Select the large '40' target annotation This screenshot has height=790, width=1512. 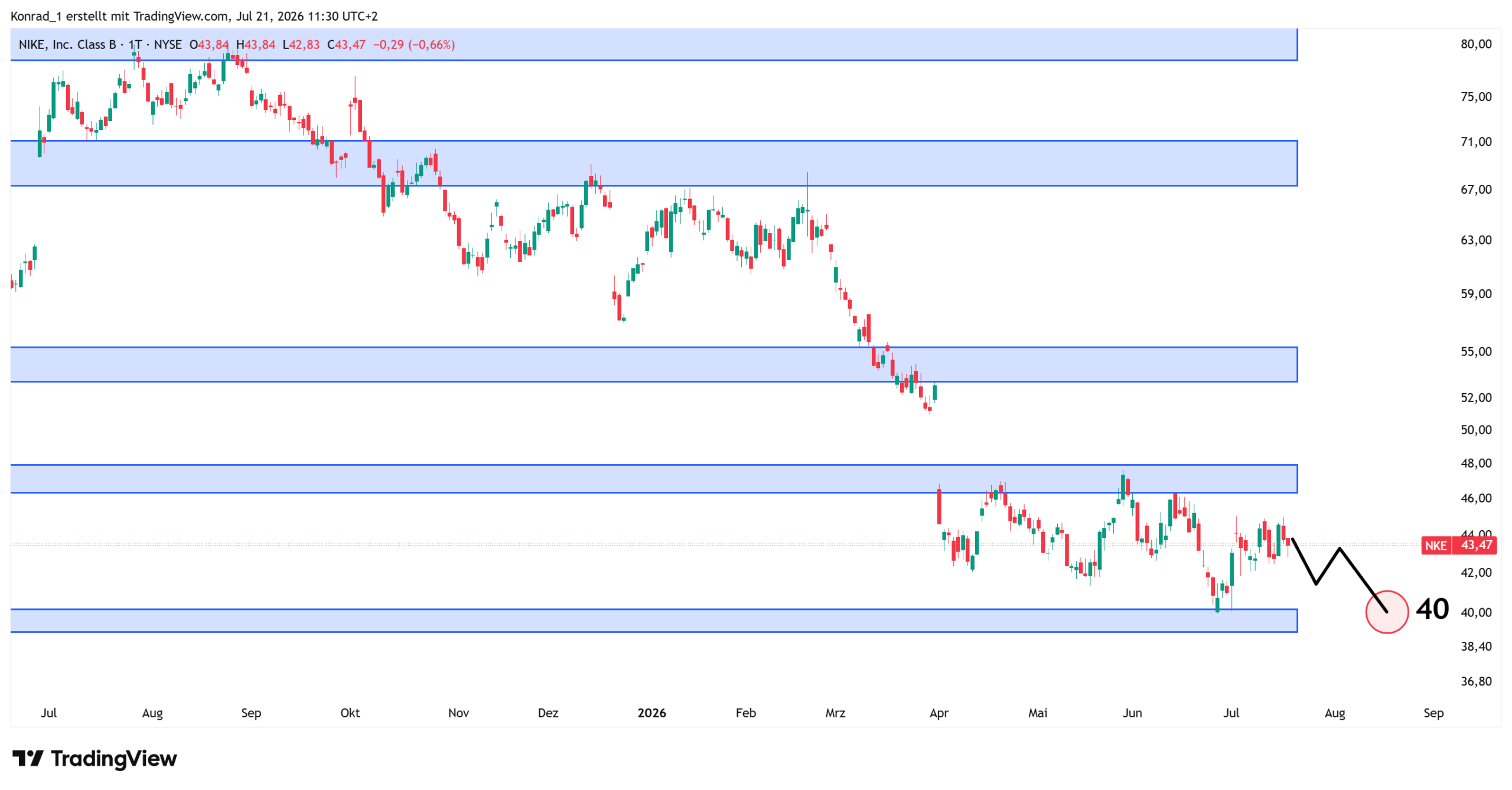[x=1432, y=609]
